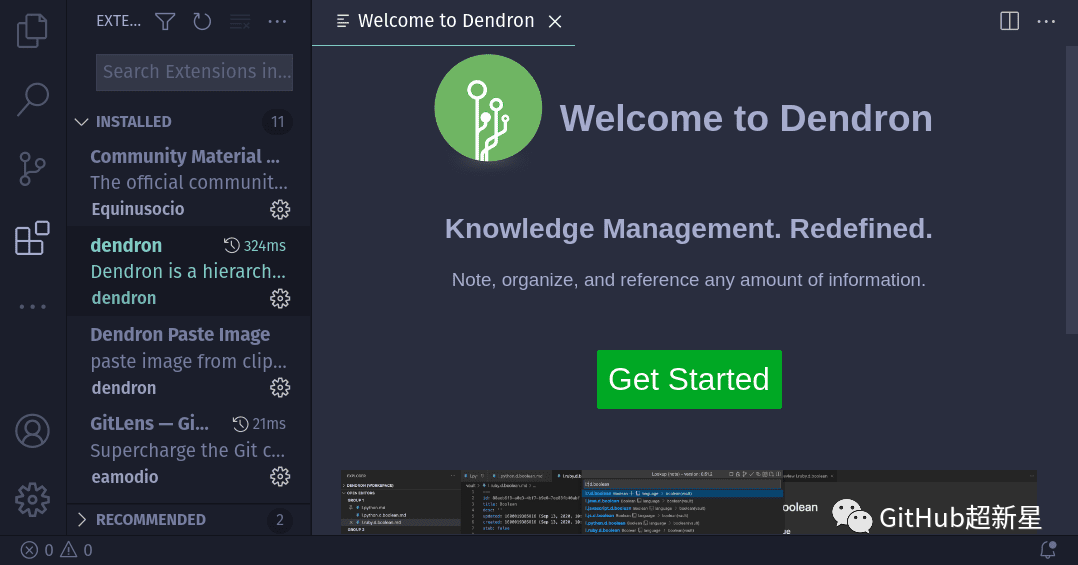Open the Source Control view
This screenshot has height=565, width=1078.
[x=32, y=169]
